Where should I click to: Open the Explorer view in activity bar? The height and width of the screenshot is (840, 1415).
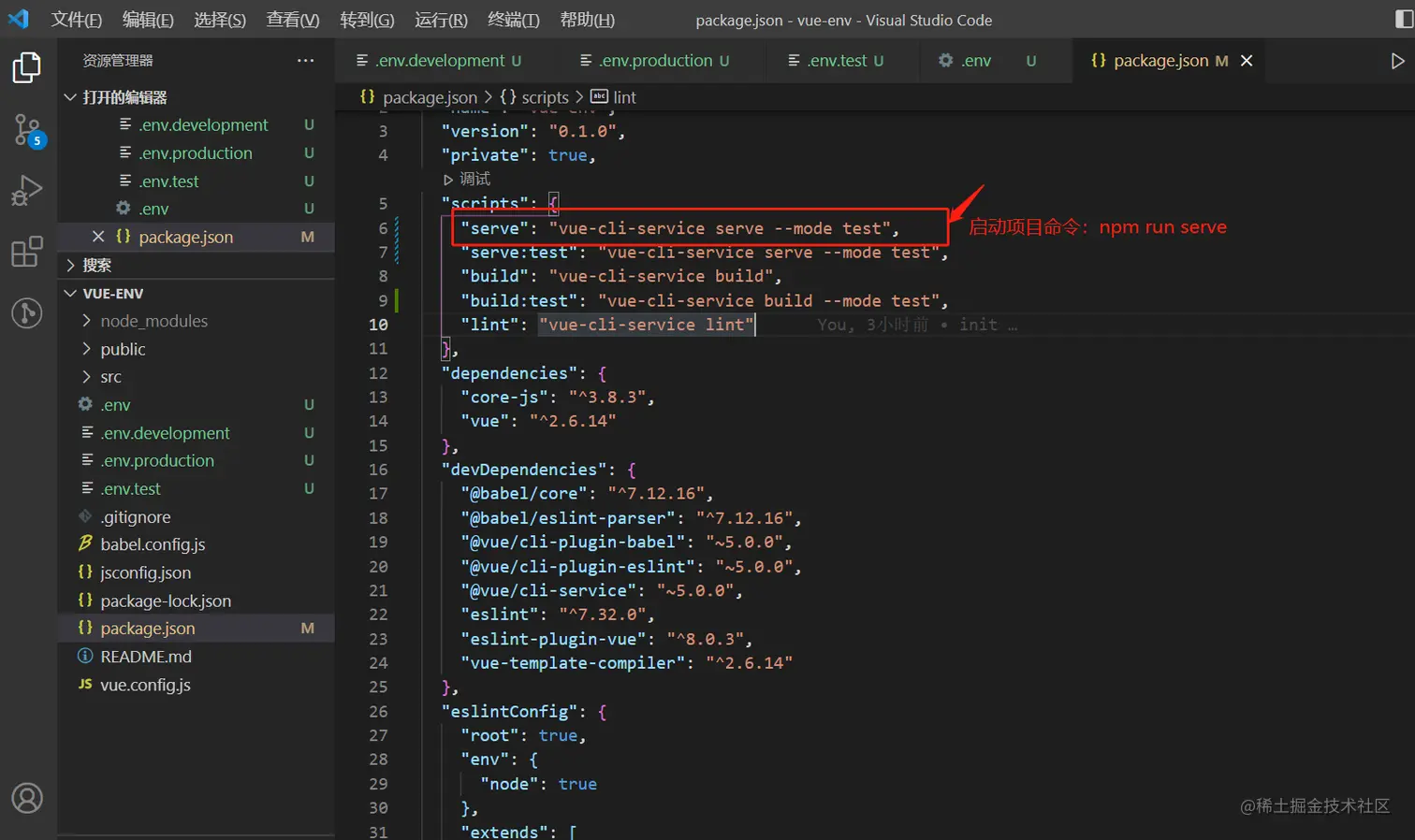(26, 67)
